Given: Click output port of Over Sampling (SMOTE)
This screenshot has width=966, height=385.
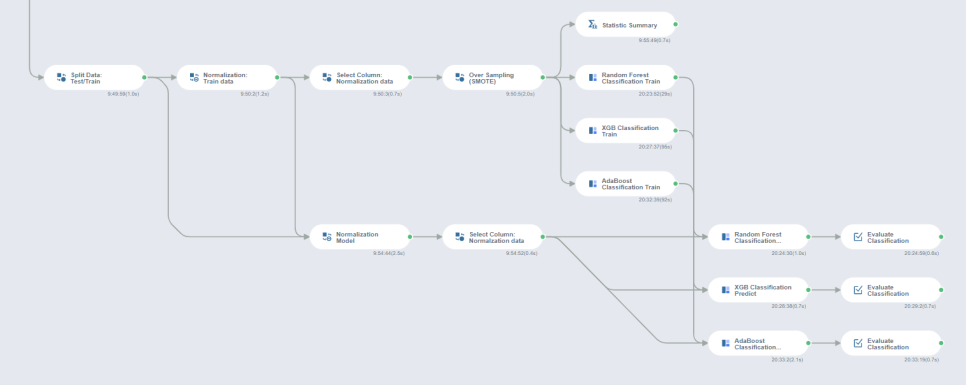Looking at the screenshot, I should pos(543,78).
